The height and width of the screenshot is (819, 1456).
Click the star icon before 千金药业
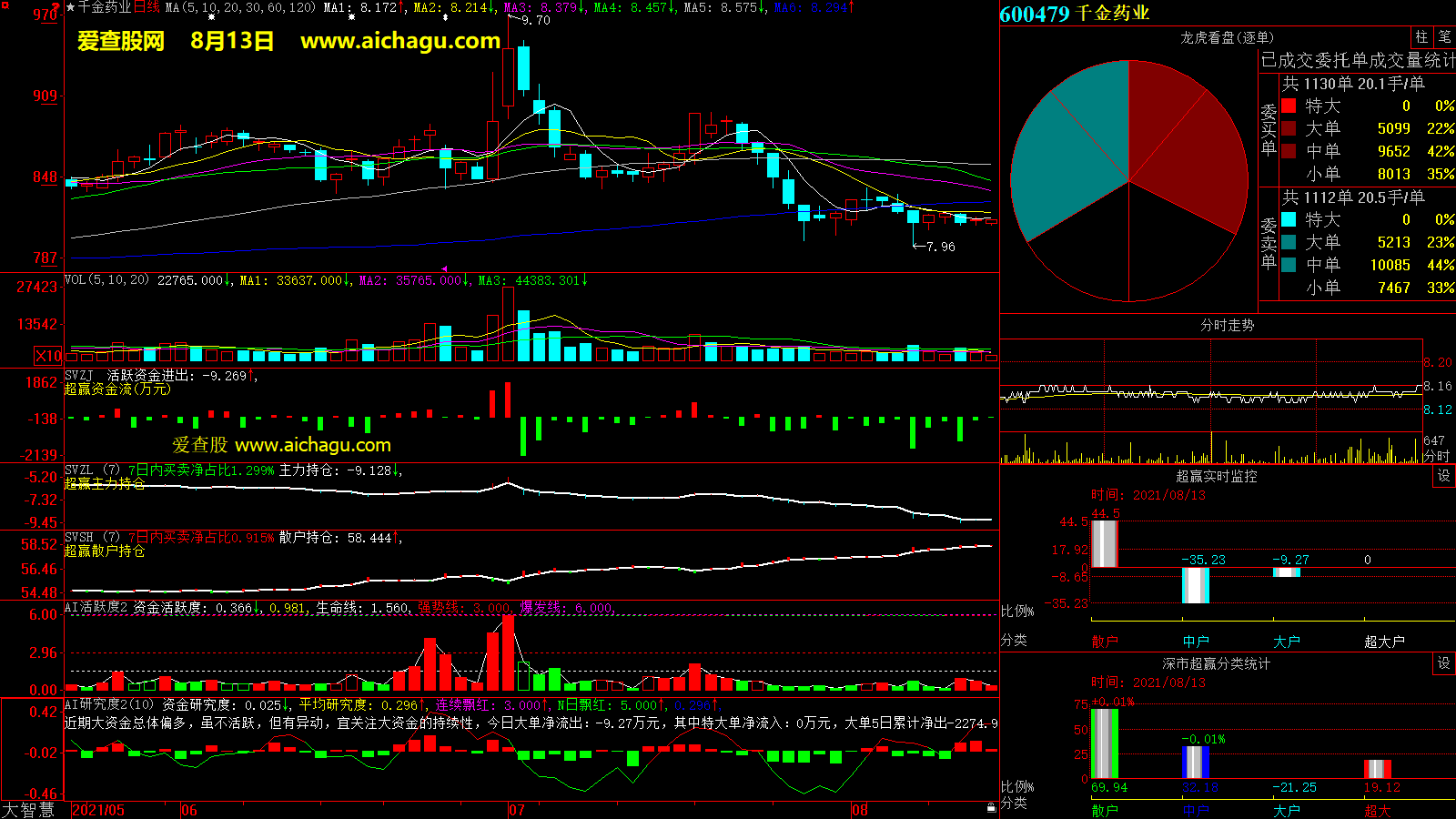click(x=70, y=7)
